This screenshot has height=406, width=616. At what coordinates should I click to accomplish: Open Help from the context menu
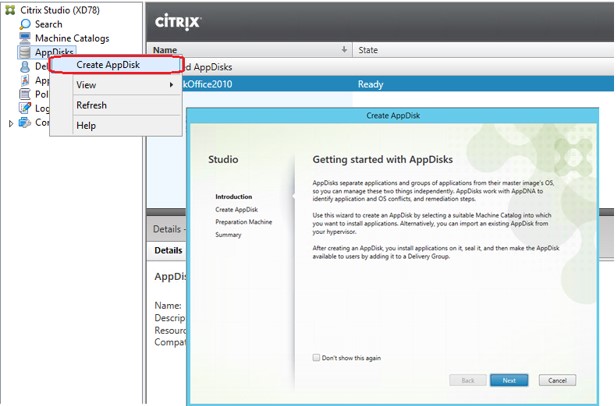[86, 125]
